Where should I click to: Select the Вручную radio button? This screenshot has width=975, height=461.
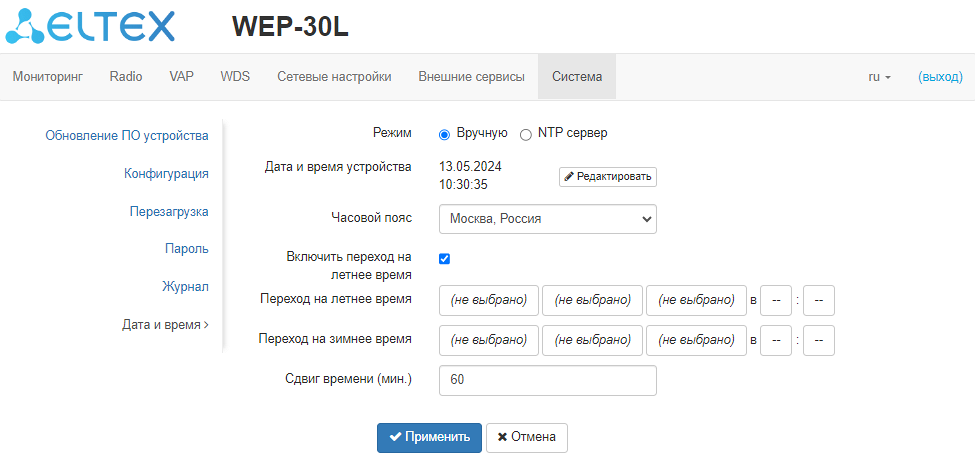click(445, 133)
